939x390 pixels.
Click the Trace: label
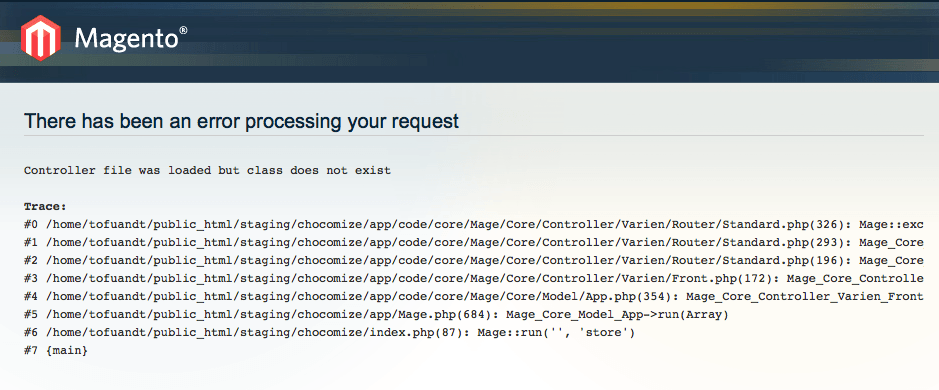(x=46, y=207)
